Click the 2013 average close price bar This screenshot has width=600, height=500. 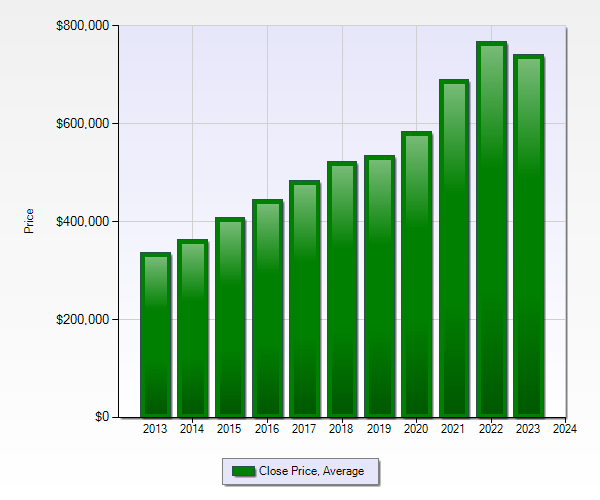coord(155,335)
